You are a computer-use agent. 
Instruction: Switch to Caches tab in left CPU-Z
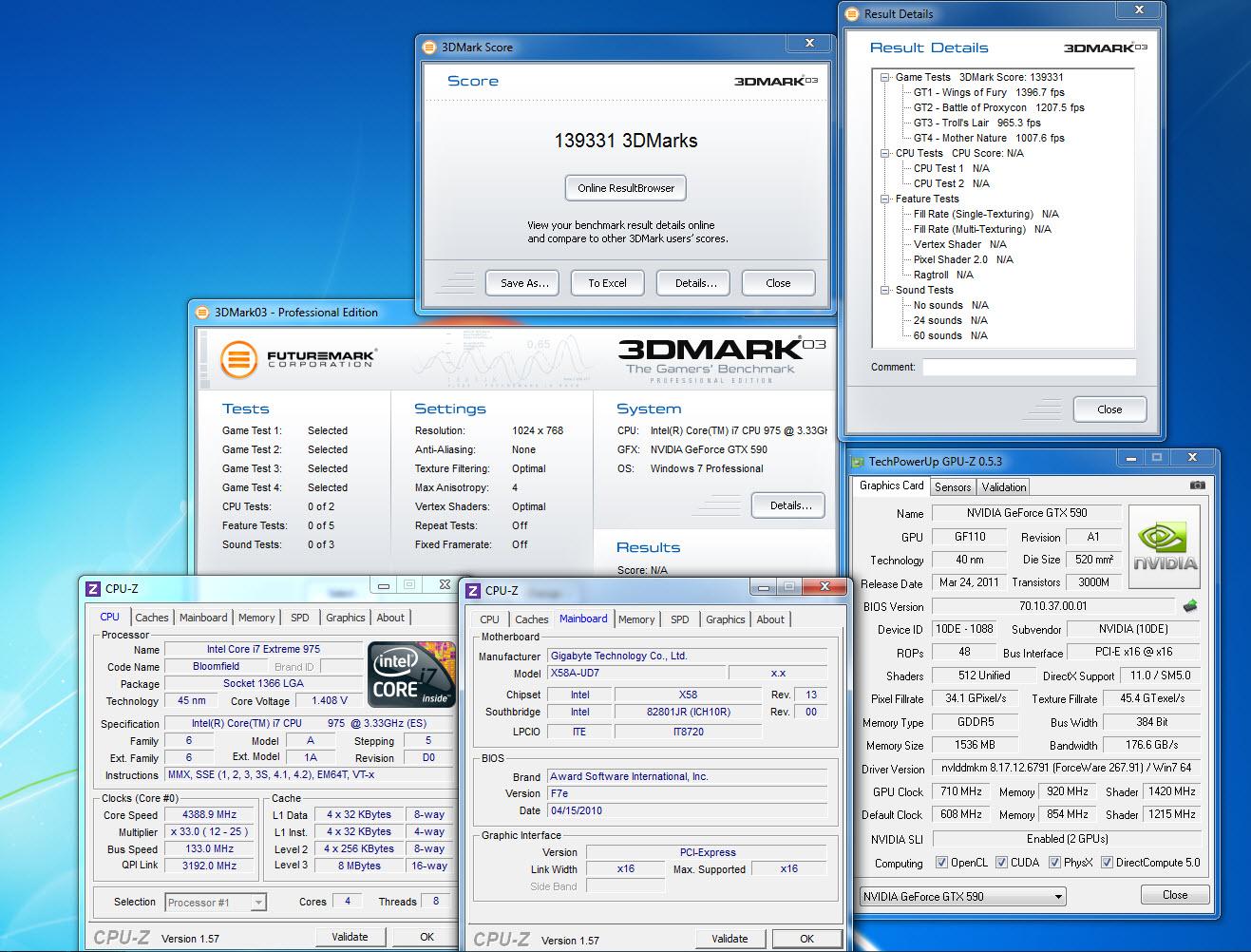151,618
